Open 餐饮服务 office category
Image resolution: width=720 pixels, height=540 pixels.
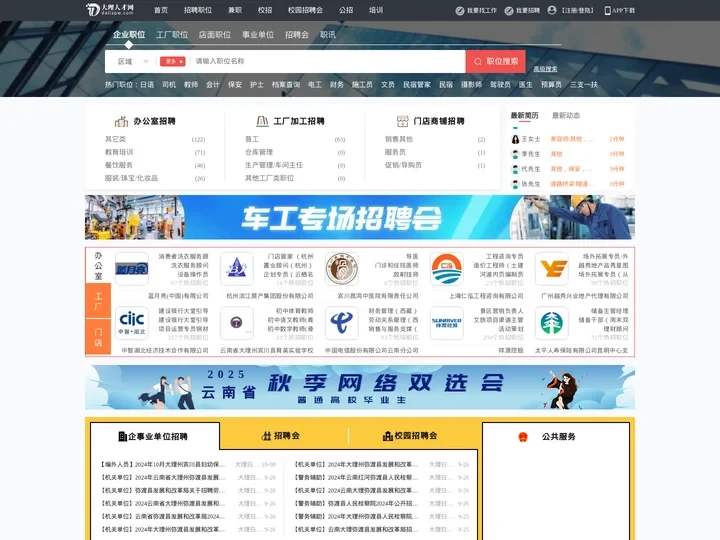point(119,165)
